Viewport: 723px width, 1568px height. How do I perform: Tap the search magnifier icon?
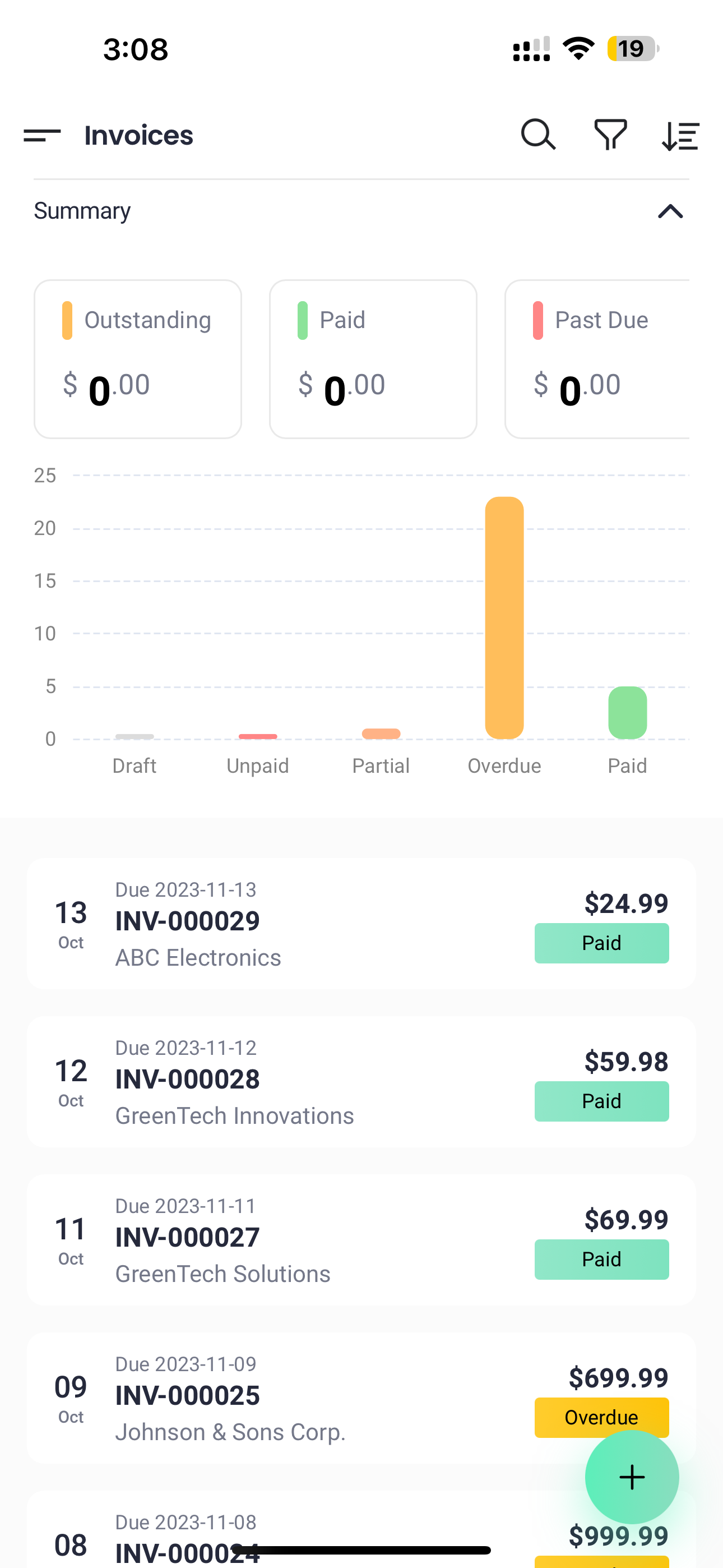click(538, 135)
